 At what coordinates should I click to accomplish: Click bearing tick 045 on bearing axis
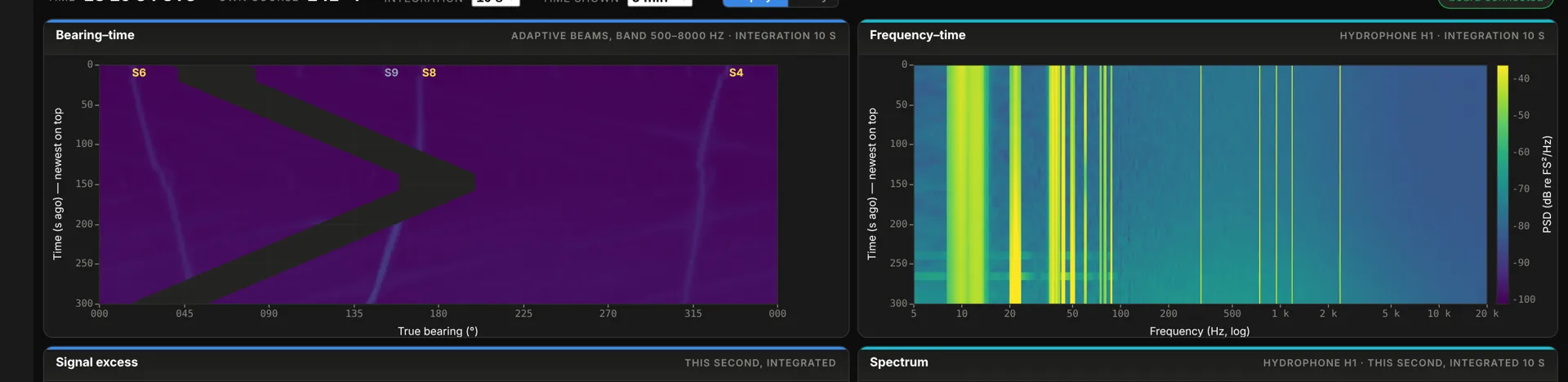[185, 313]
